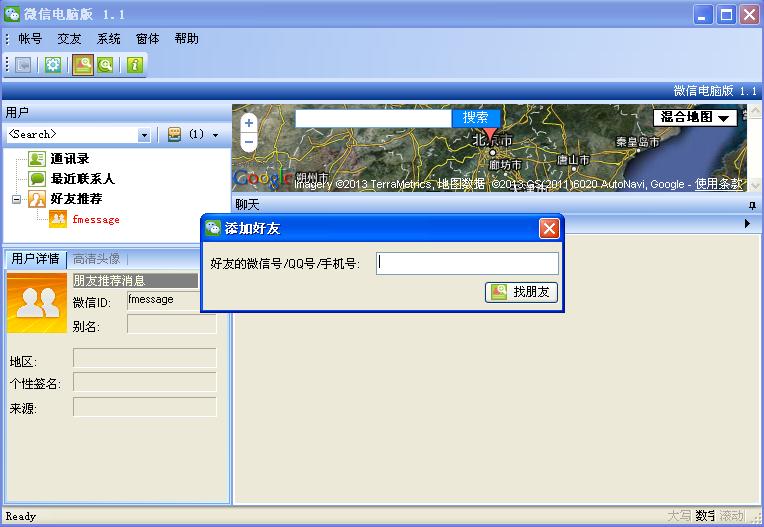
Task: Click the pin icon of 聊天 panel
Action: point(752,206)
